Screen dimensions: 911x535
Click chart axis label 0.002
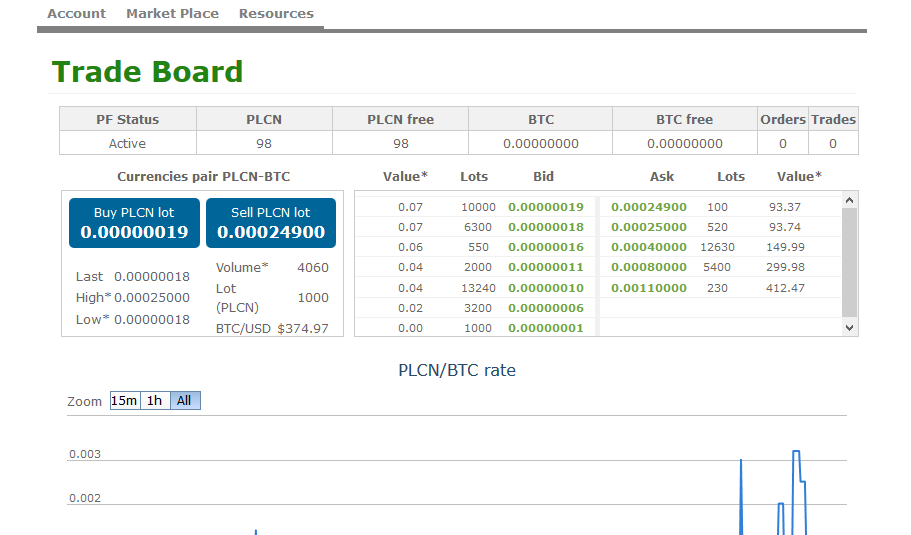pos(85,498)
